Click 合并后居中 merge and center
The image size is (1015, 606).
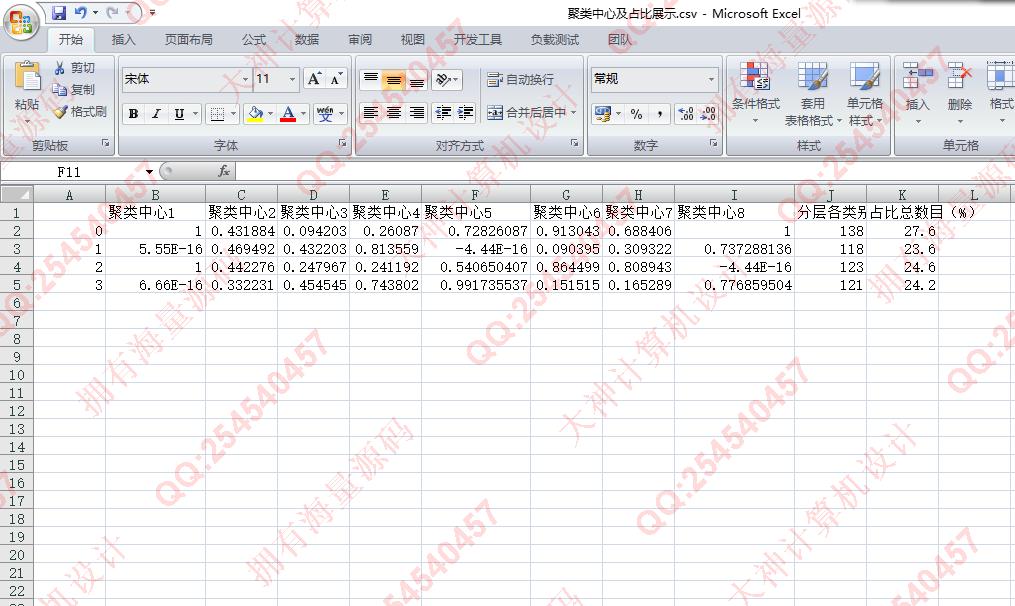click(x=526, y=113)
